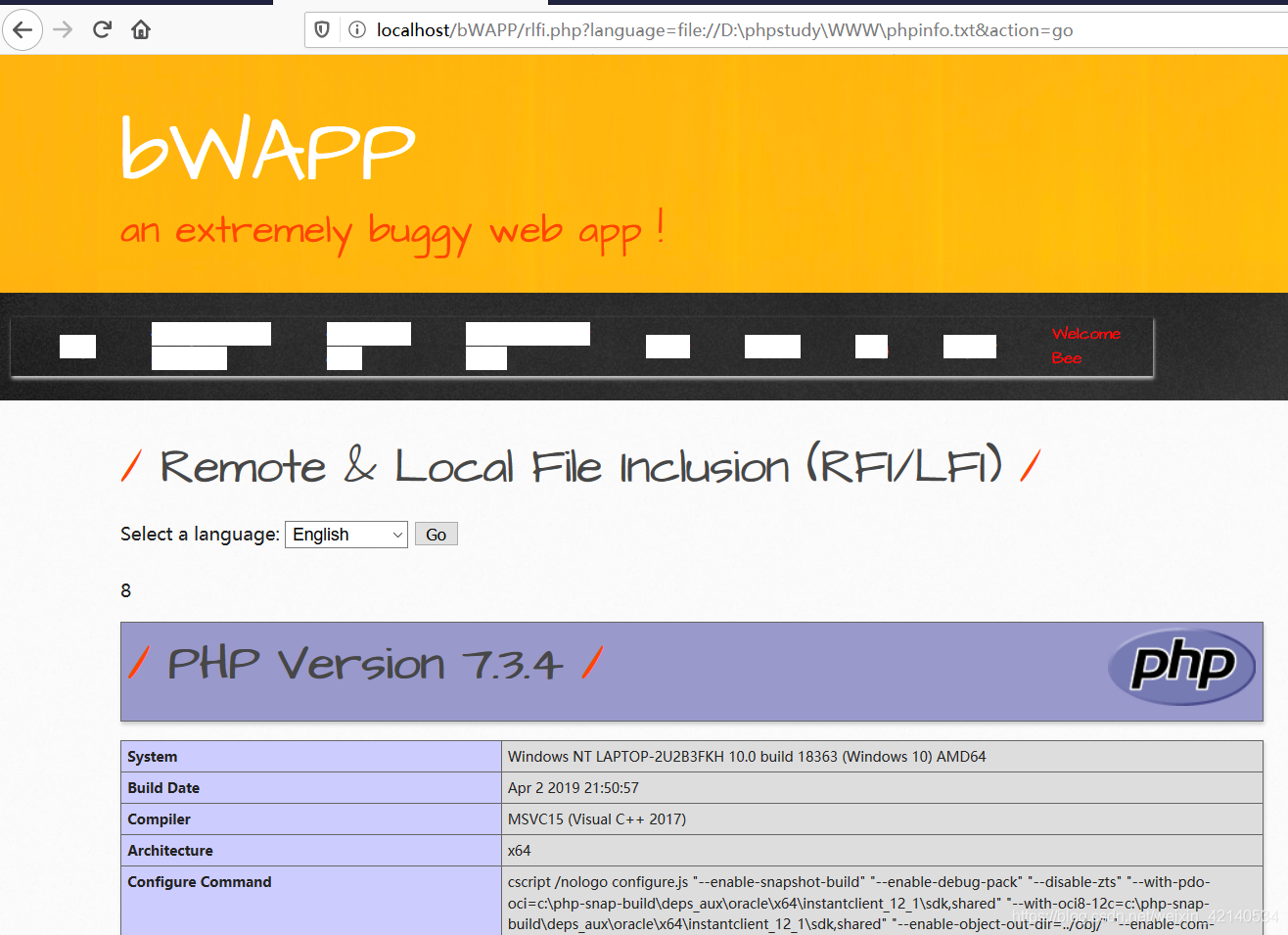Click the PHP logo image
The image size is (1288, 935).
[x=1181, y=666]
